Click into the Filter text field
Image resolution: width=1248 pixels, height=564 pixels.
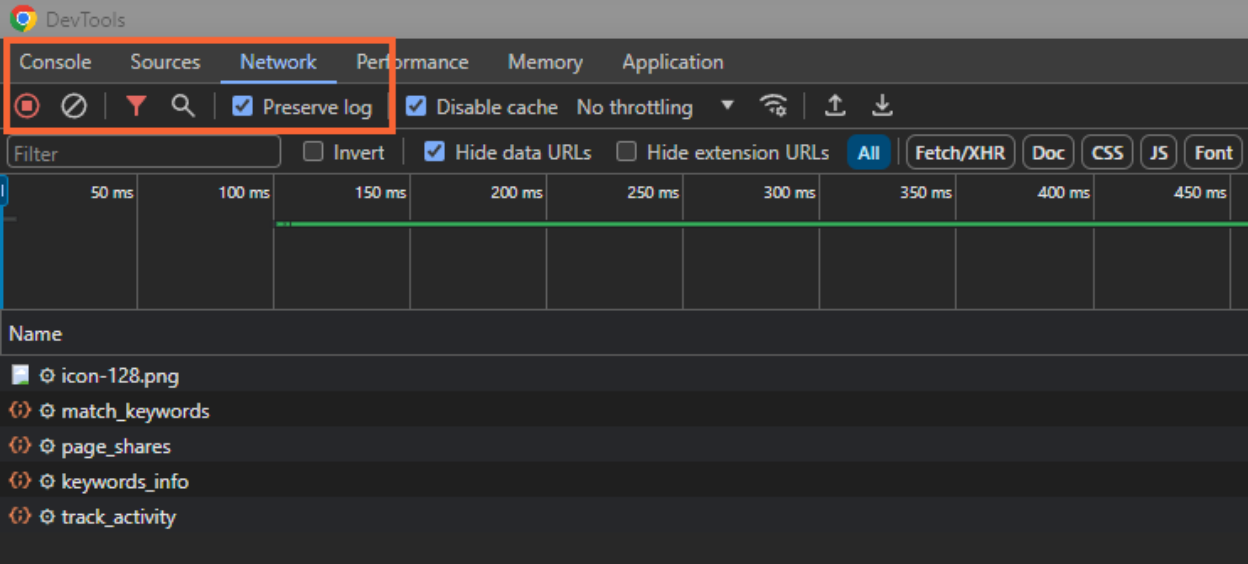click(144, 153)
